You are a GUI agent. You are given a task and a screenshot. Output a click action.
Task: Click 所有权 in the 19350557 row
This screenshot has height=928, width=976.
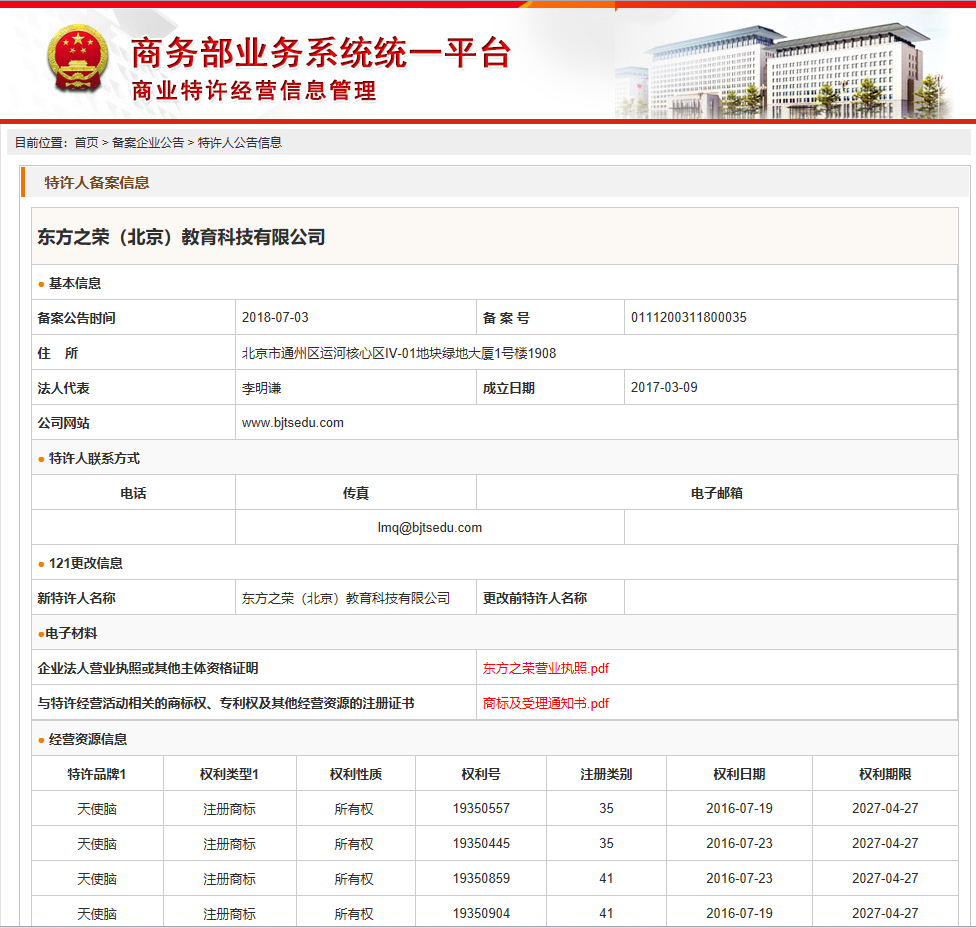(354, 808)
